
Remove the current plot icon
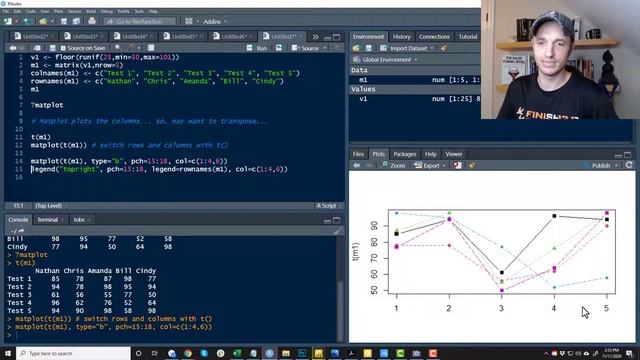click(458, 165)
